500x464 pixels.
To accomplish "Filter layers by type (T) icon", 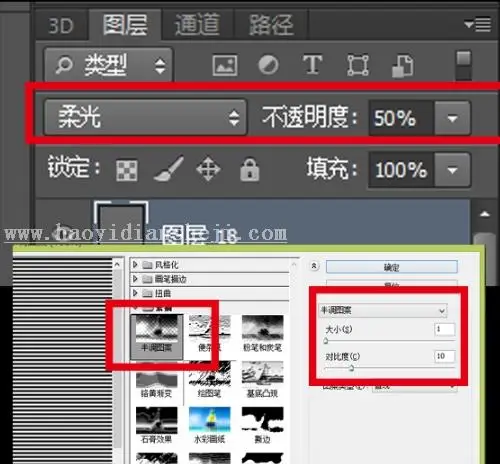I will click(x=312, y=64).
